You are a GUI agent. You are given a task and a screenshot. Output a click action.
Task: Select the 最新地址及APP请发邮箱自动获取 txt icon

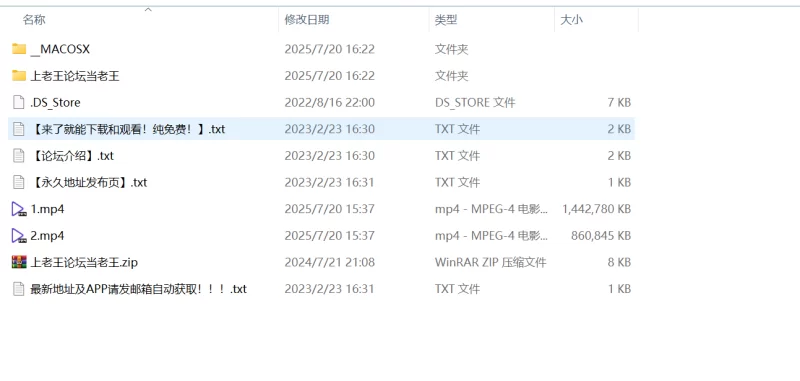click(x=19, y=289)
